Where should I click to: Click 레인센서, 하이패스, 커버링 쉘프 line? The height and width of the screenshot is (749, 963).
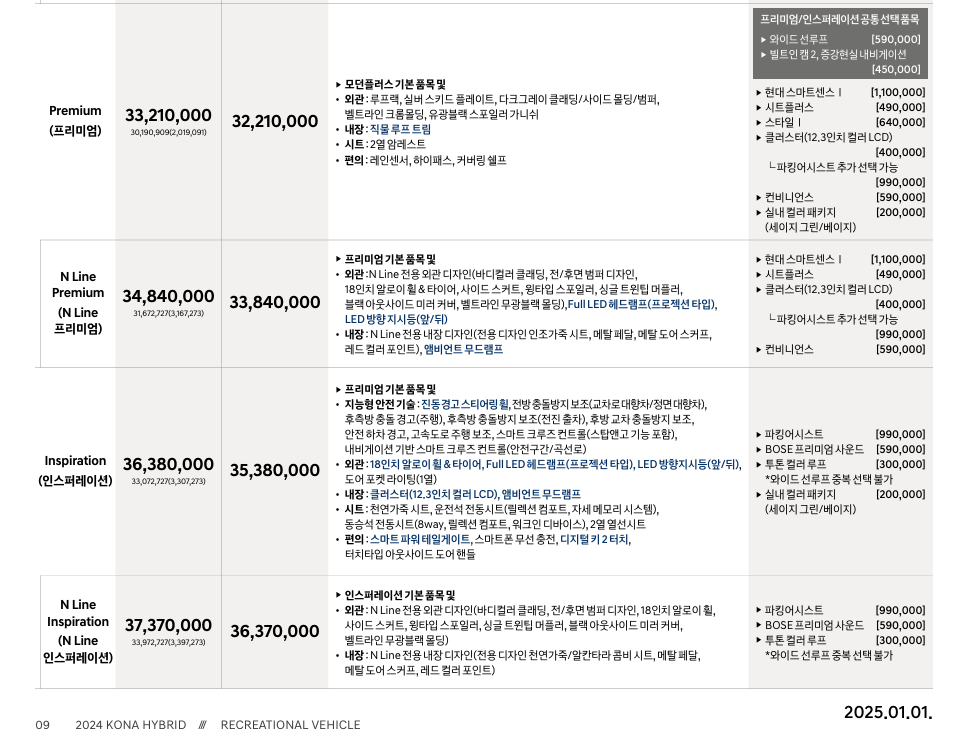438,160
